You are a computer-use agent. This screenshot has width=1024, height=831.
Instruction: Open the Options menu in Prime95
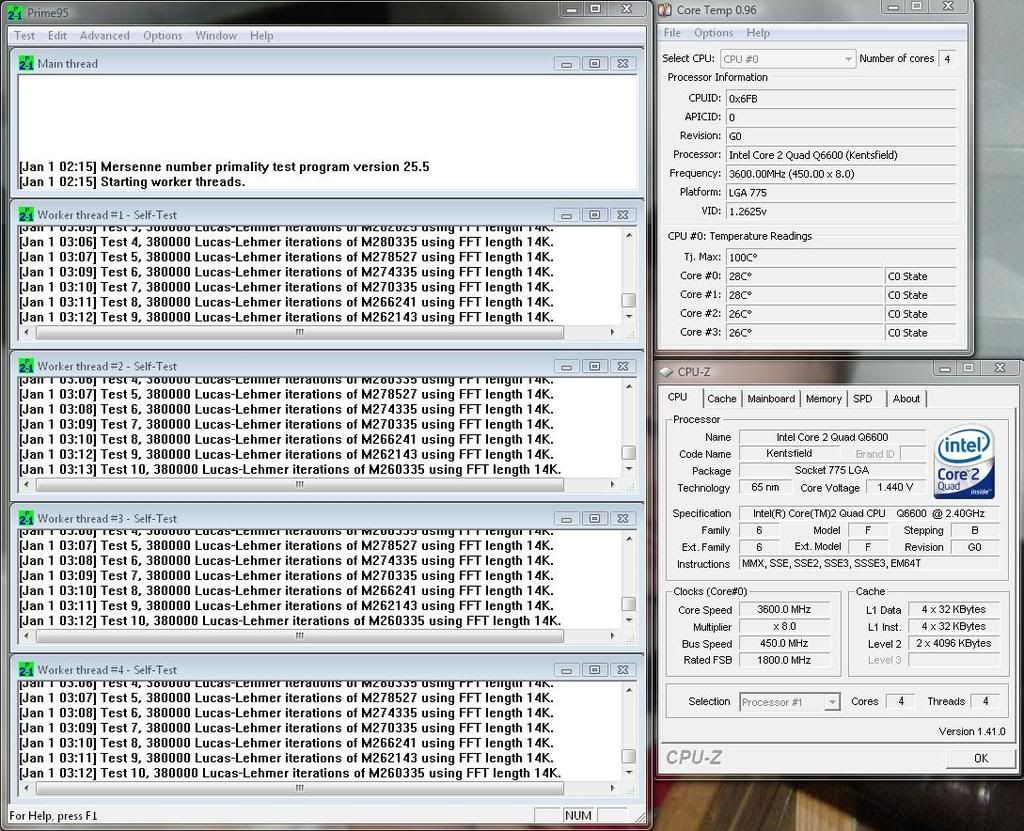tap(163, 36)
